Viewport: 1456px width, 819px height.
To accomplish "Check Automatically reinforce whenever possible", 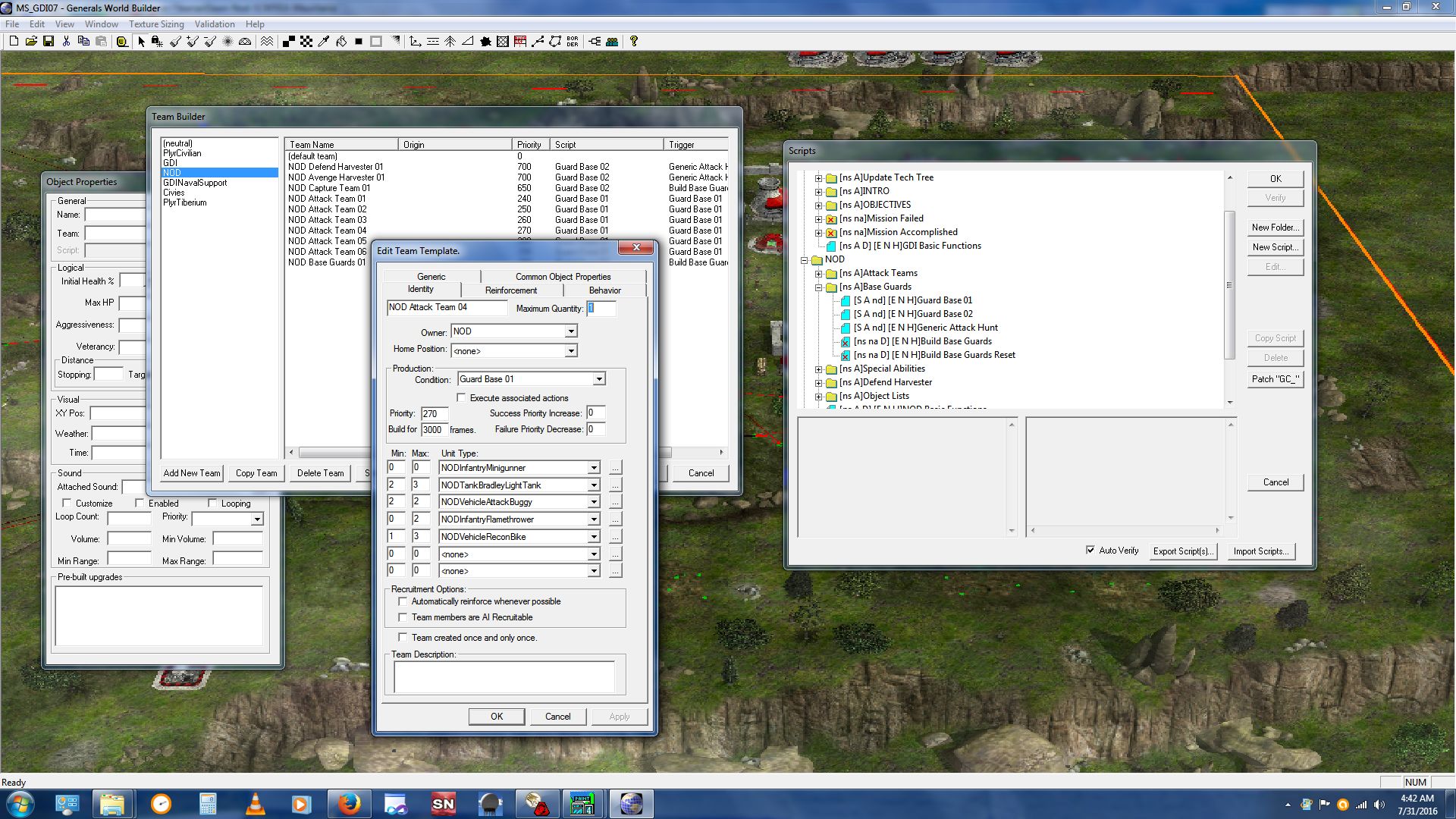I will click(403, 601).
